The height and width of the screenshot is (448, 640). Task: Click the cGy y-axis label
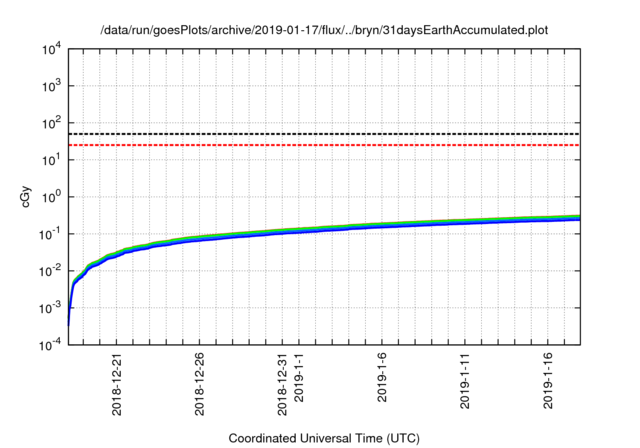27,197
